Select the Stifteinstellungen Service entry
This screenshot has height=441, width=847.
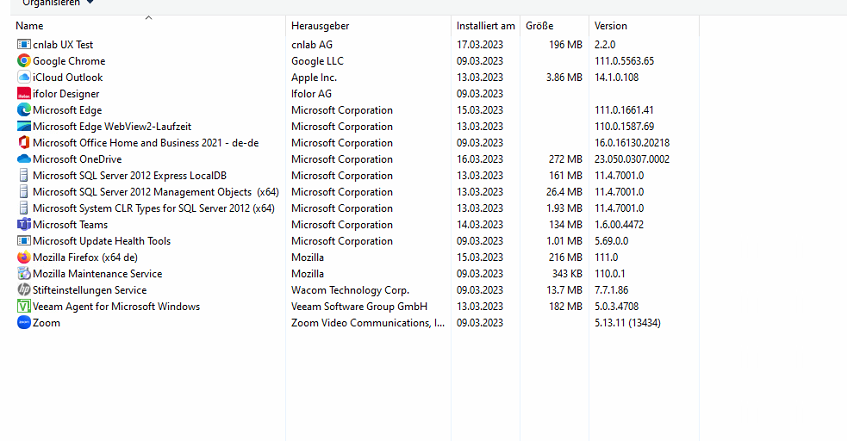pyautogui.click(x=89, y=290)
